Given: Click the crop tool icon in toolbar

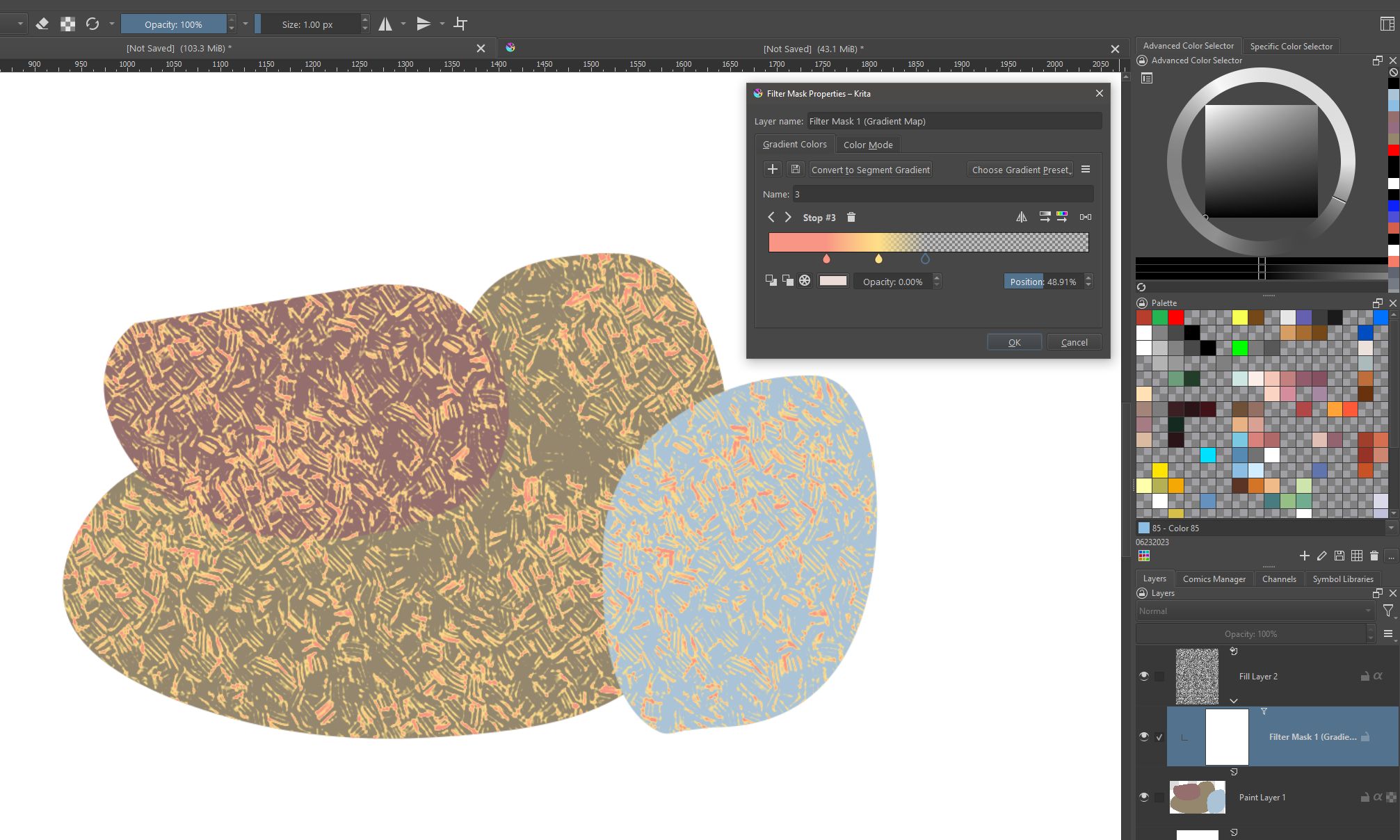Looking at the screenshot, I should click(x=460, y=24).
